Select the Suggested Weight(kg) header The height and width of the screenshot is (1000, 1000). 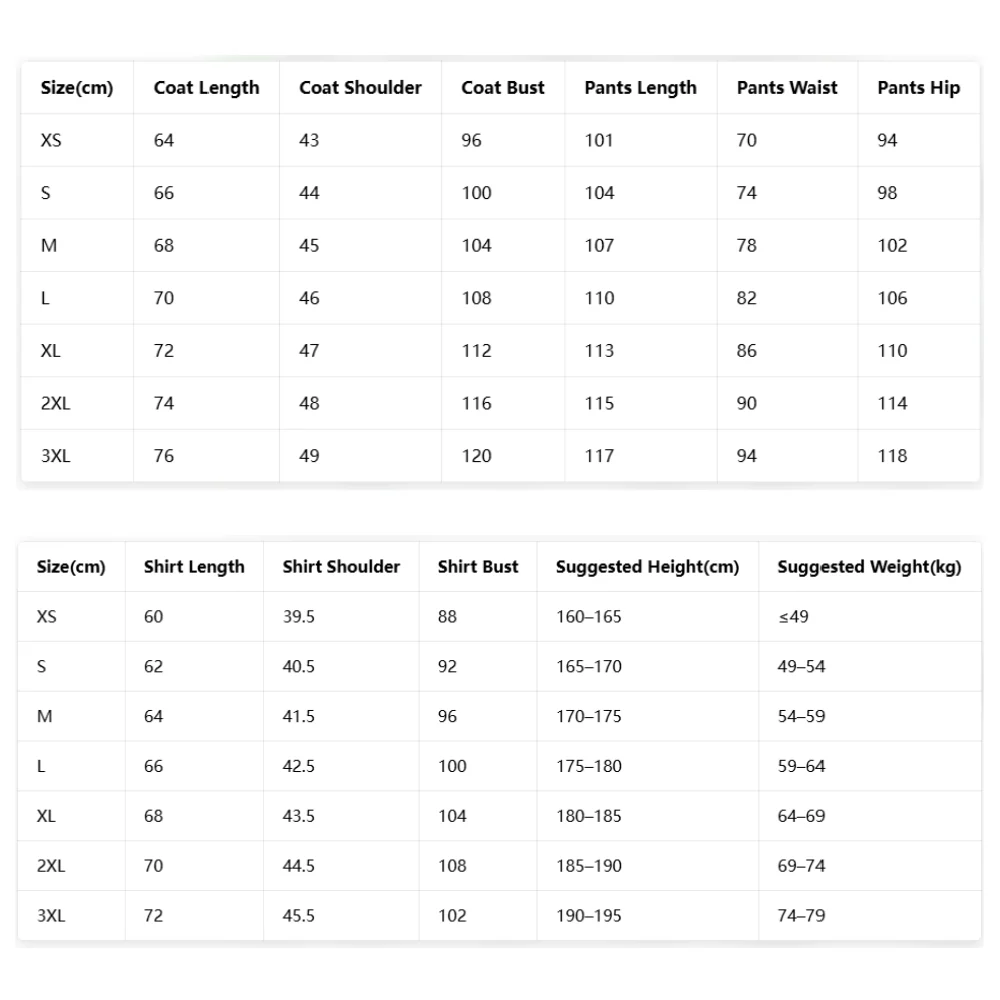[x=869, y=567]
